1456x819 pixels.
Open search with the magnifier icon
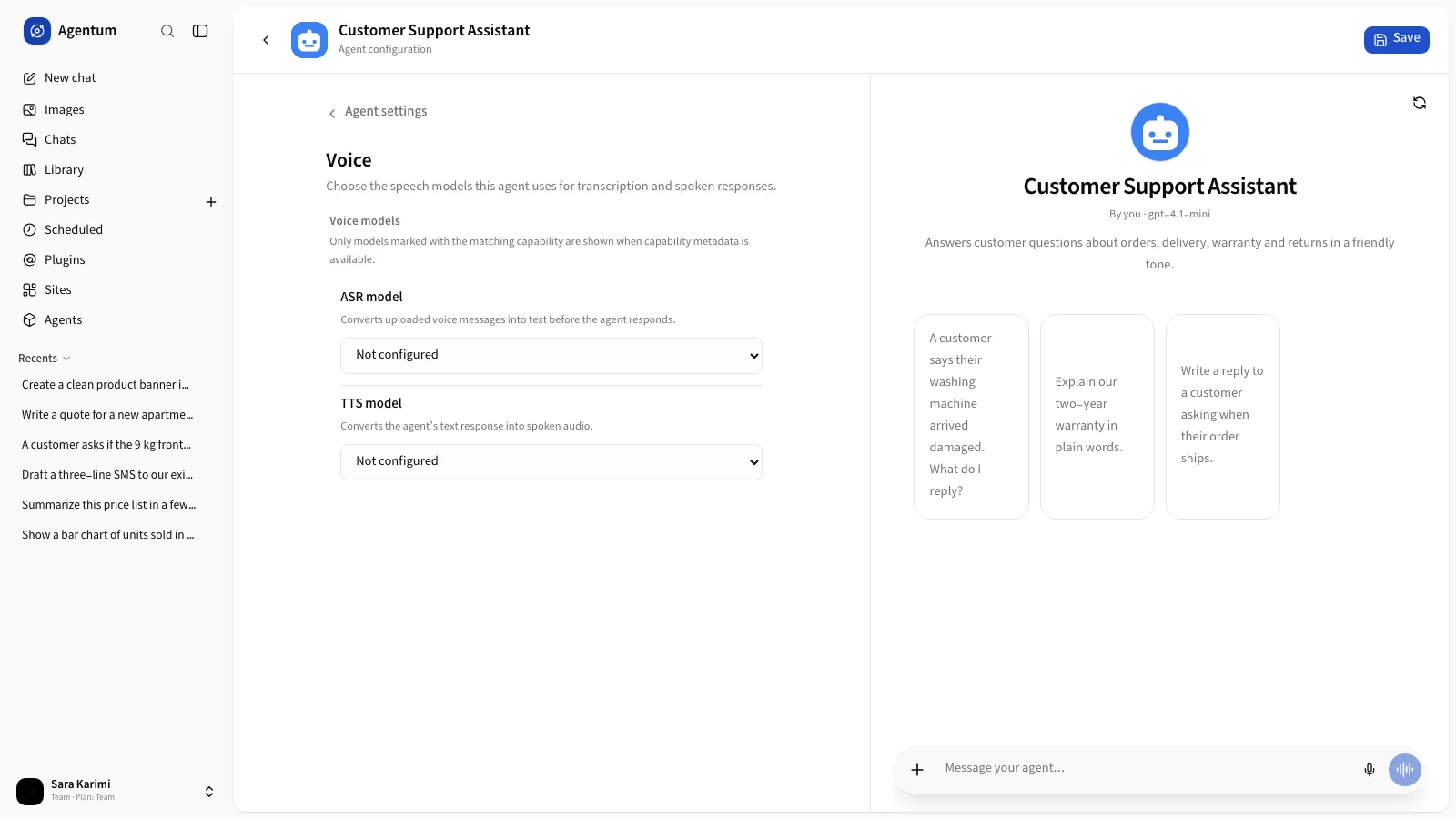click(167, 31)
